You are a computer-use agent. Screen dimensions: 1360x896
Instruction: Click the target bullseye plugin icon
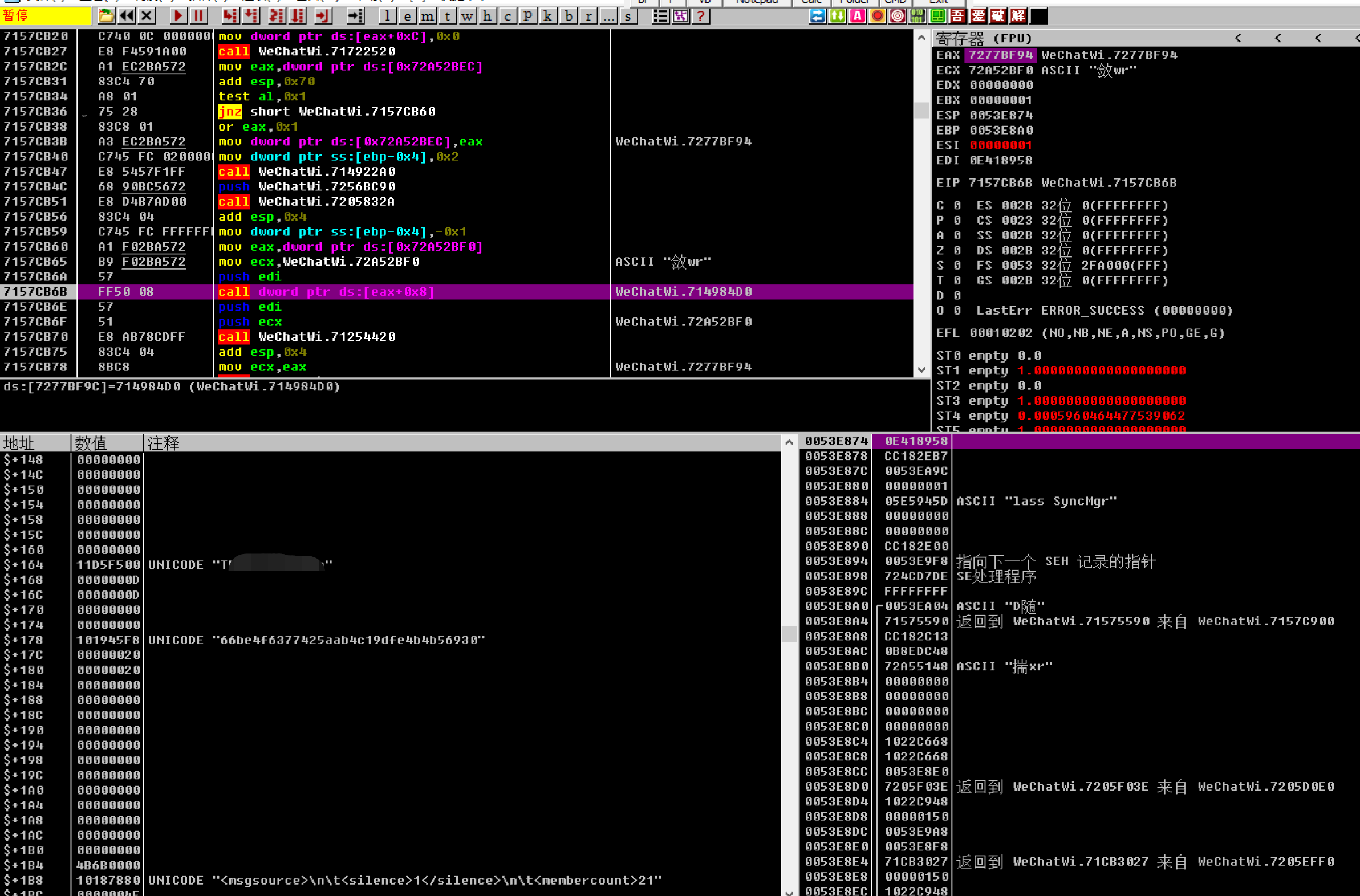pyautogui.click(x=898, y=16)
